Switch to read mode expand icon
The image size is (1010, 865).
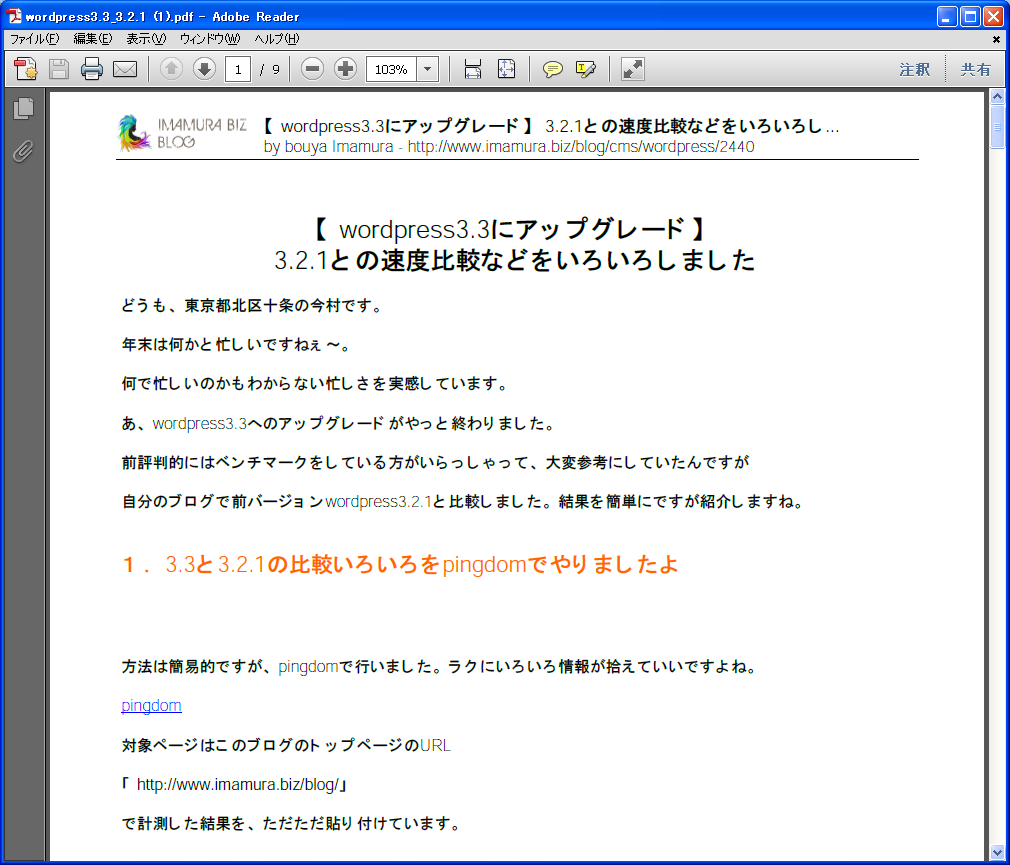pyautogui.click(x=633, y=69)
